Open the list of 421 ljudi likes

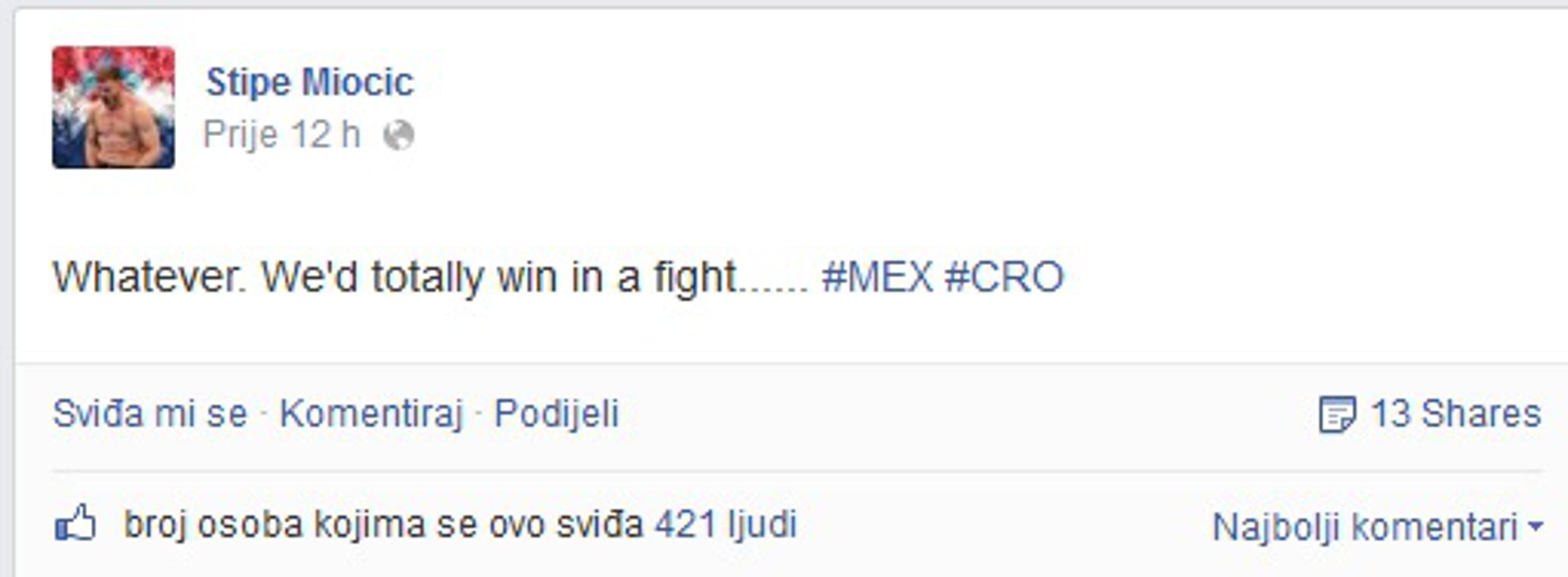coord(726,524)
